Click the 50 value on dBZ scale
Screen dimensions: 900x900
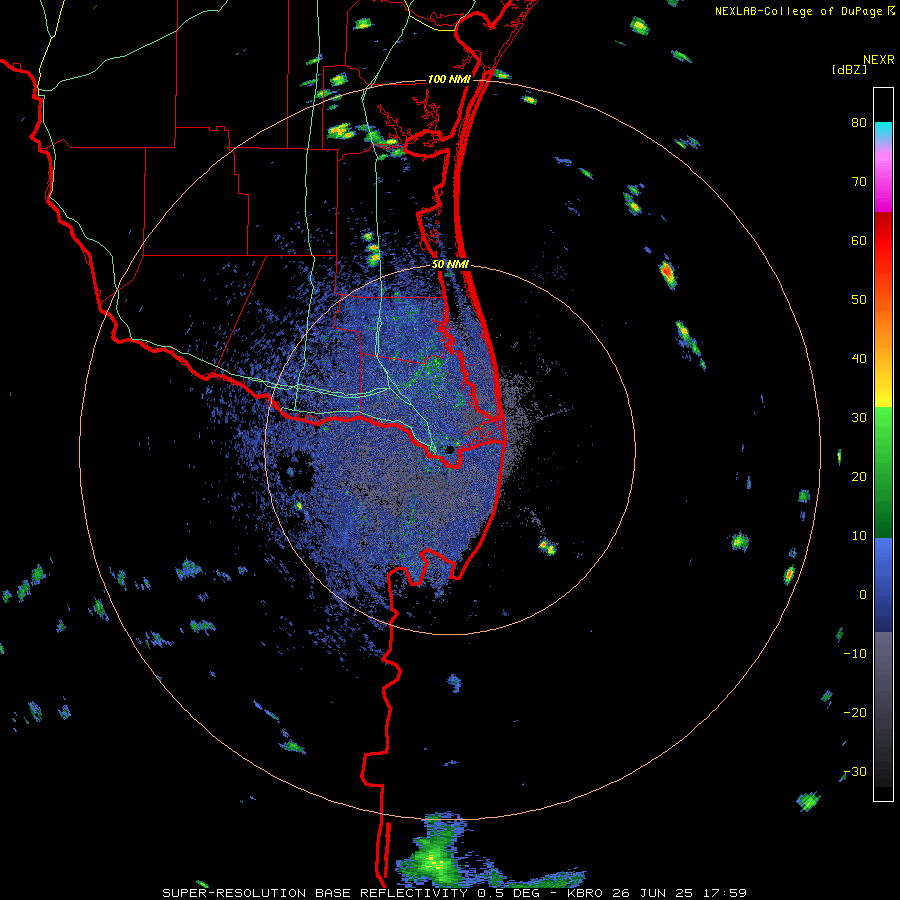point(859,300)
